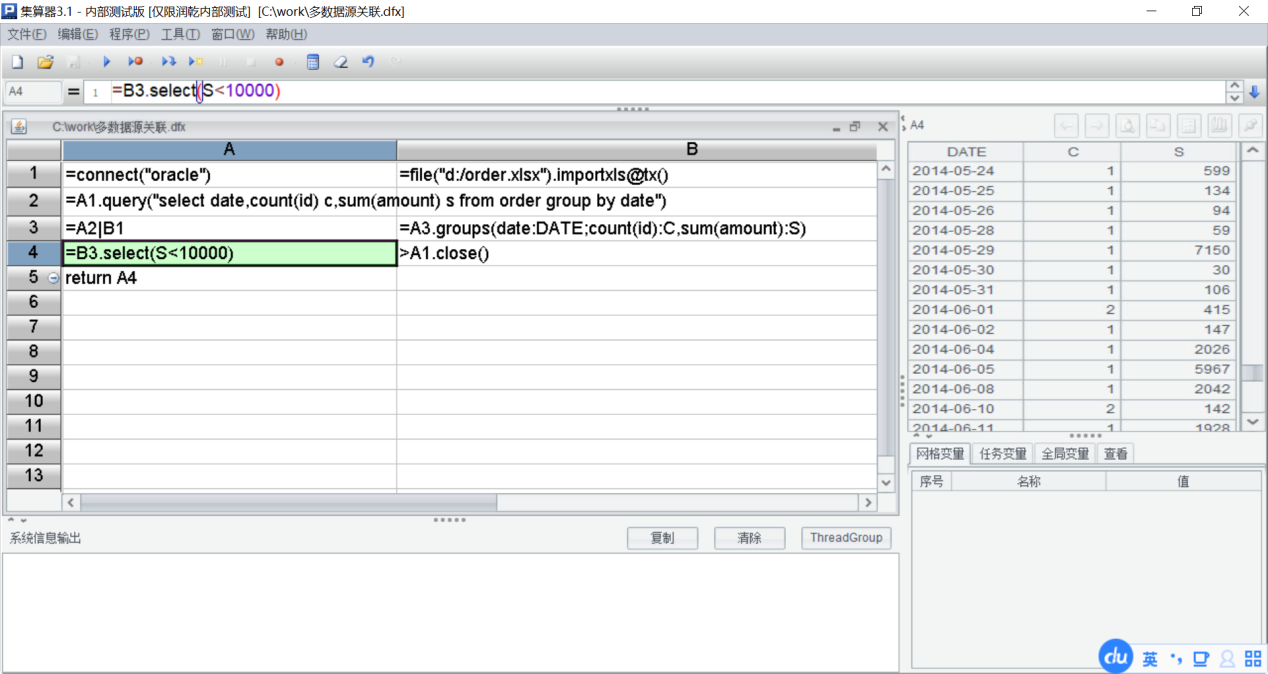Open the 程序 menu

tap(129, 34)
